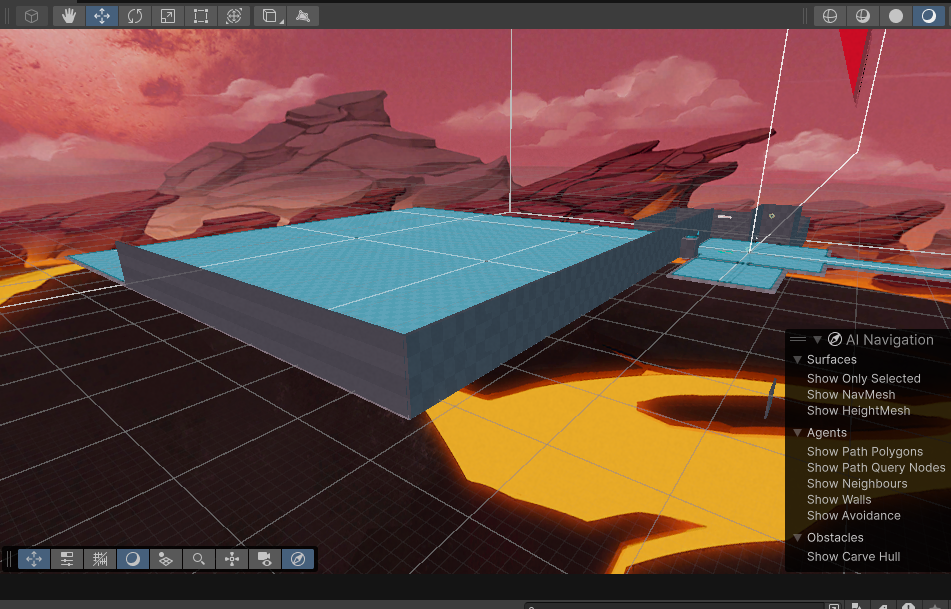951x609 pixels.
Task: Switch to wireframe shading mode
Action: pos(829,16)
